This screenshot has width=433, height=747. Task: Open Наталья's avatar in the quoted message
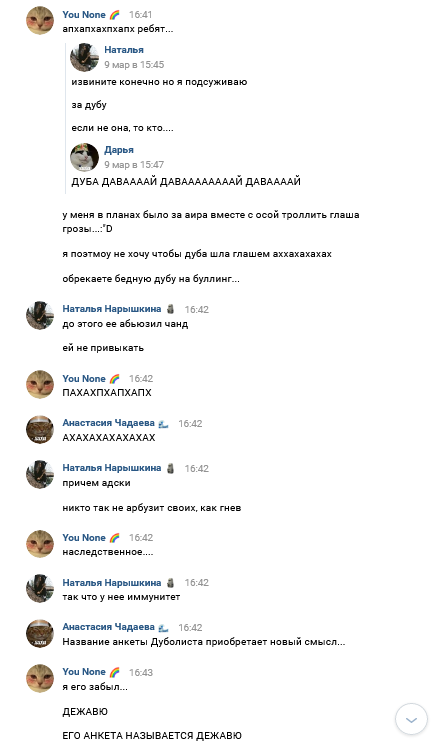click(x=84, y=57)
